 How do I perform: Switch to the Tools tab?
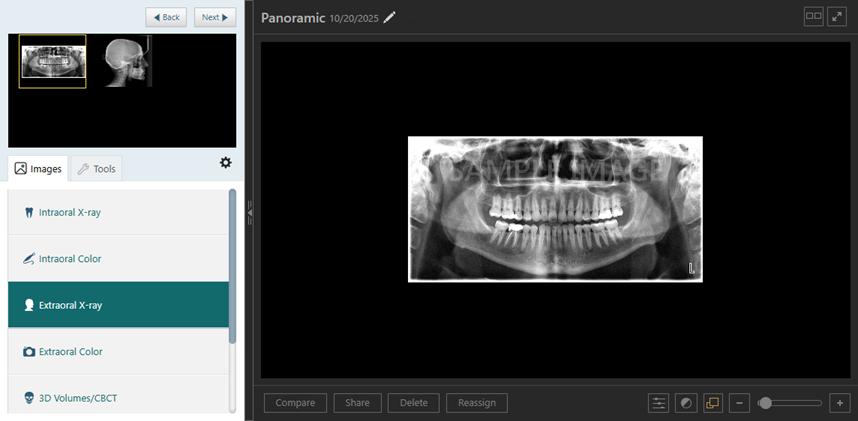tap(96, 169)
